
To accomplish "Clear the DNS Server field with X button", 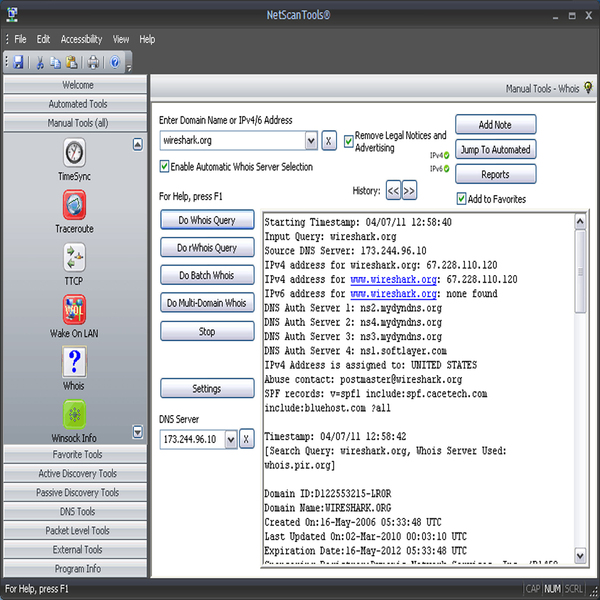I will coord(246,439).
